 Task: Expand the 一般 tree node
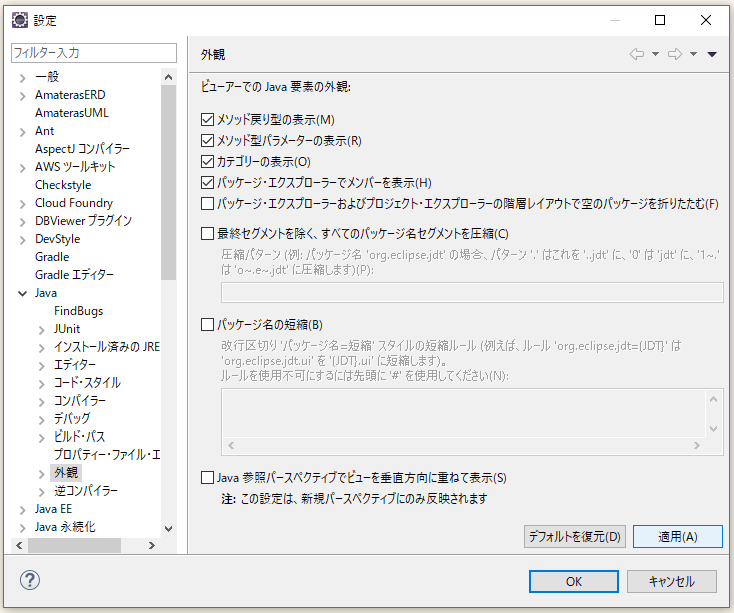[x=22, y=78]
